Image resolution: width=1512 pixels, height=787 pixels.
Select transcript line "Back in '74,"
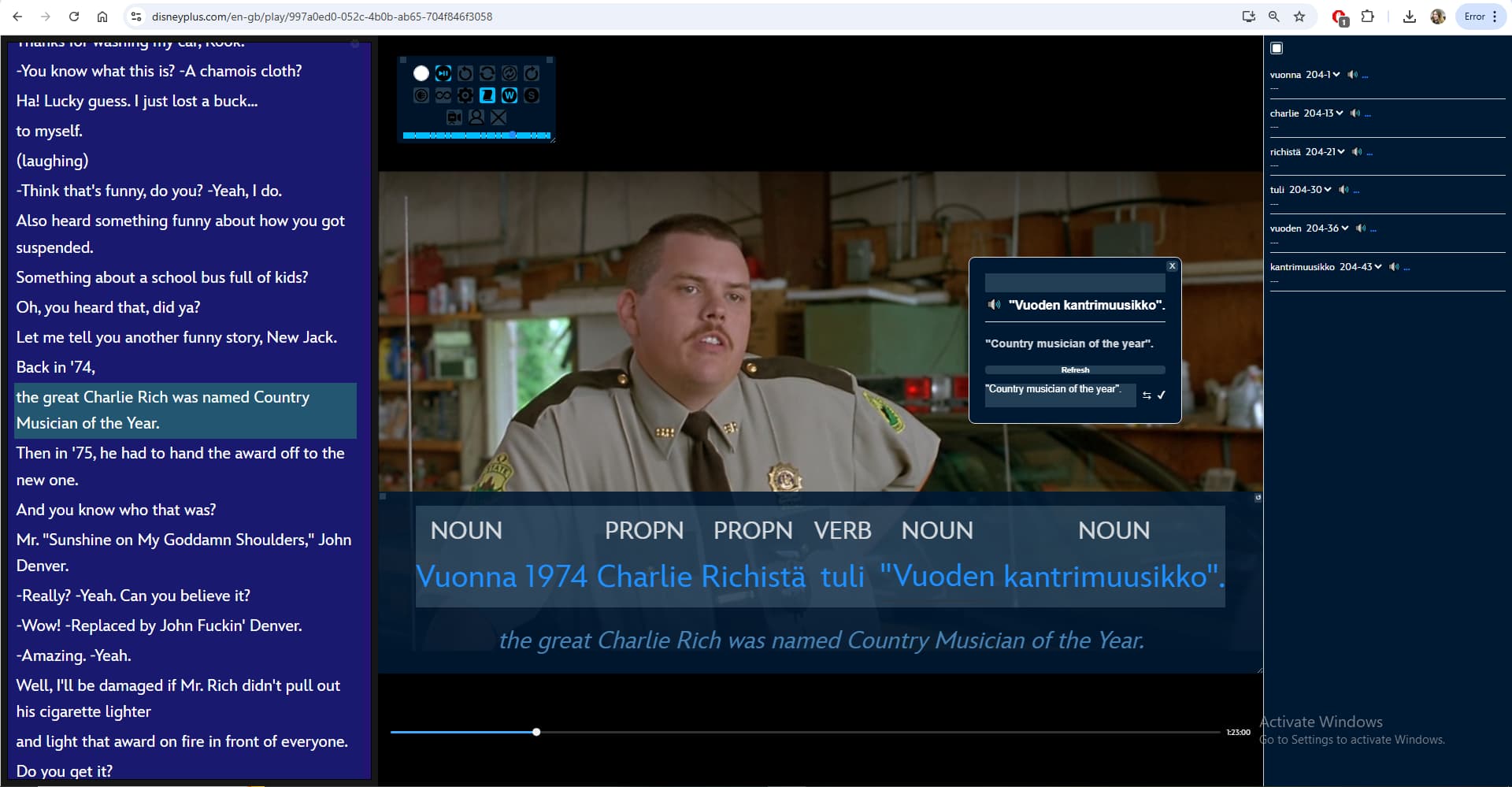click(56, 367)
